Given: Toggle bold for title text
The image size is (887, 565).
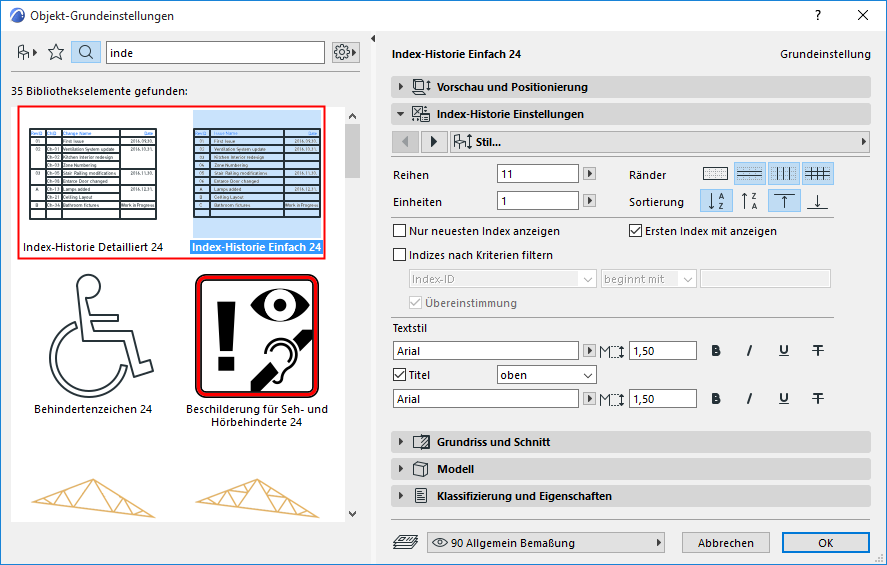Looking at the screenshot, I should [716, 399].
